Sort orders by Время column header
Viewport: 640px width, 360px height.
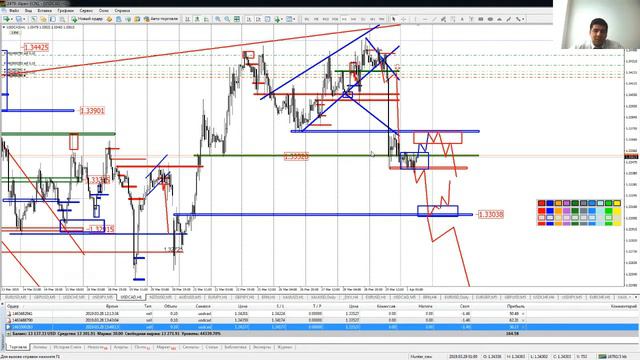pyautogui.click(x=112, y=306)
